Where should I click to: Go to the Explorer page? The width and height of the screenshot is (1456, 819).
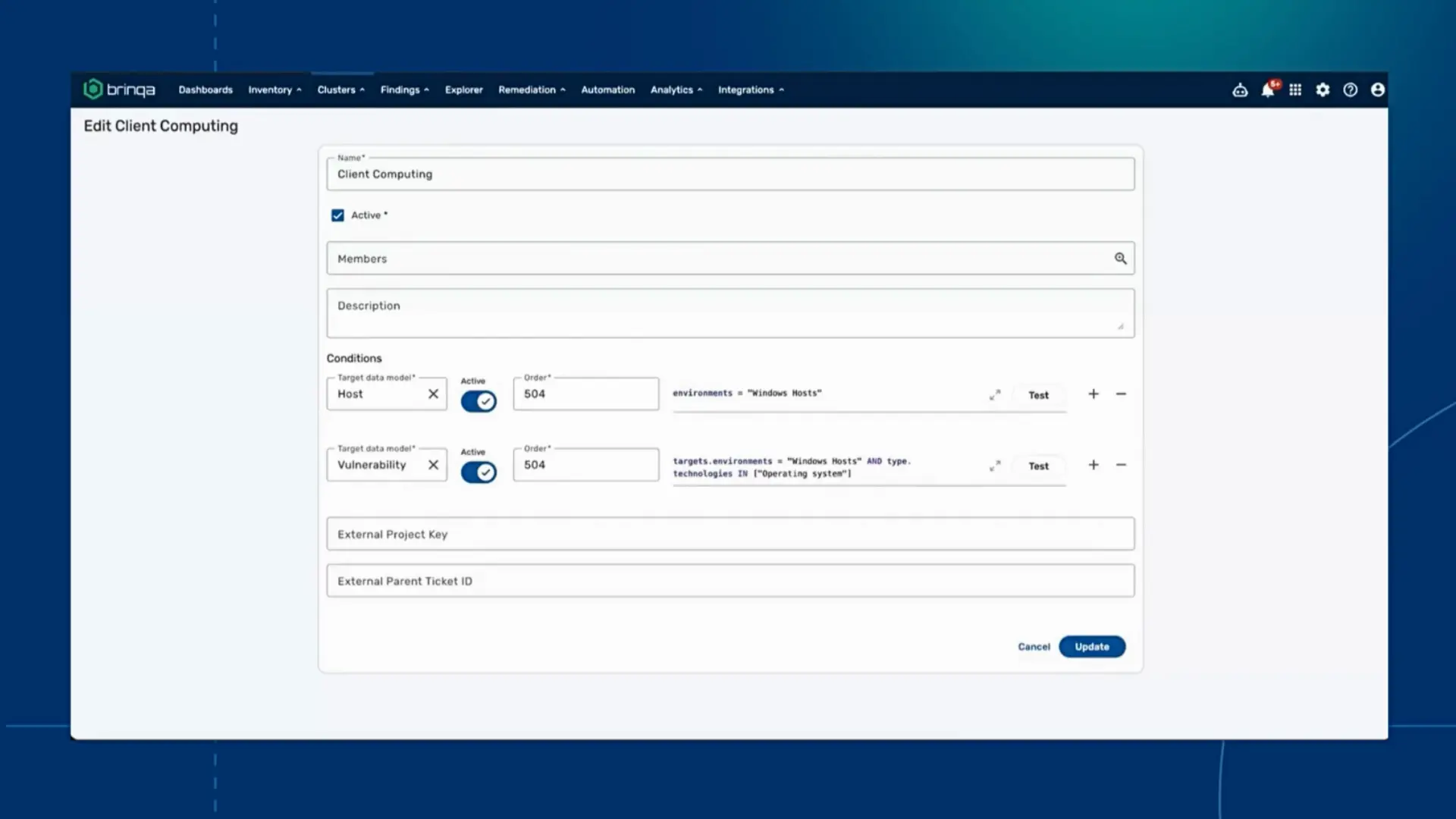463,90
